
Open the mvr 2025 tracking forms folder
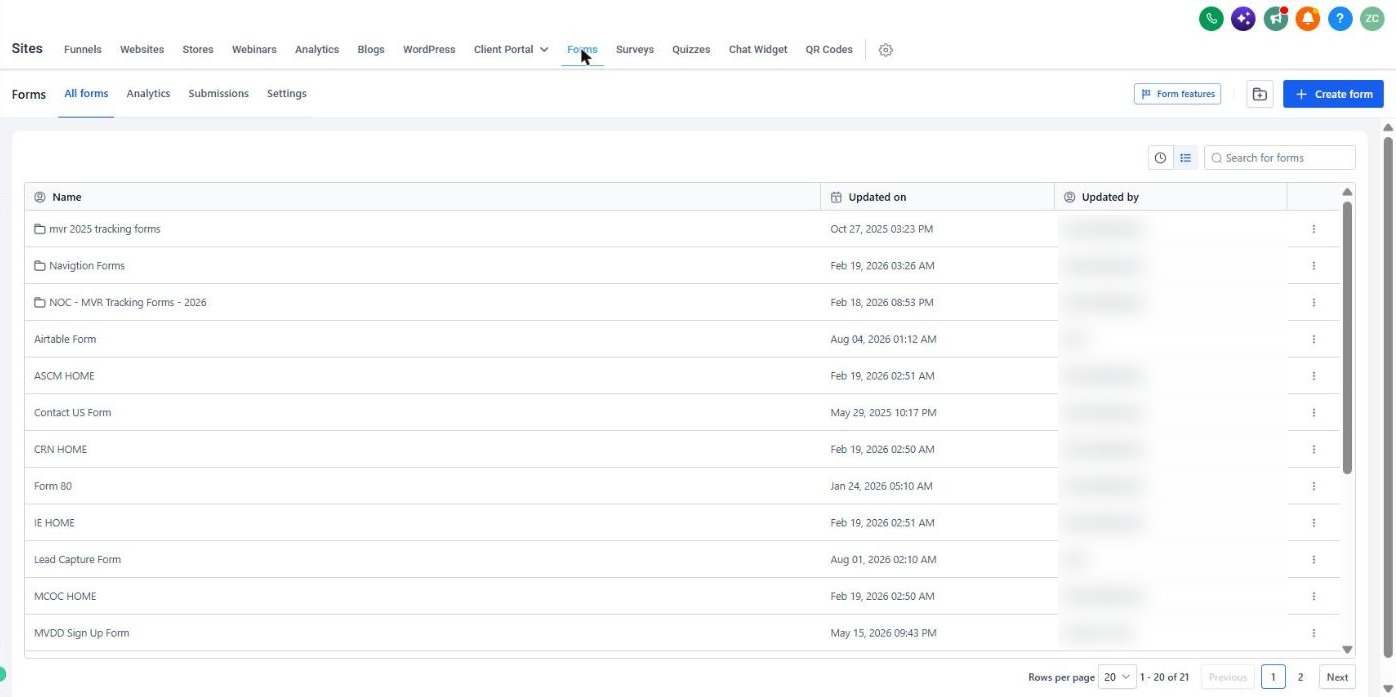click(x=104, y=229)
